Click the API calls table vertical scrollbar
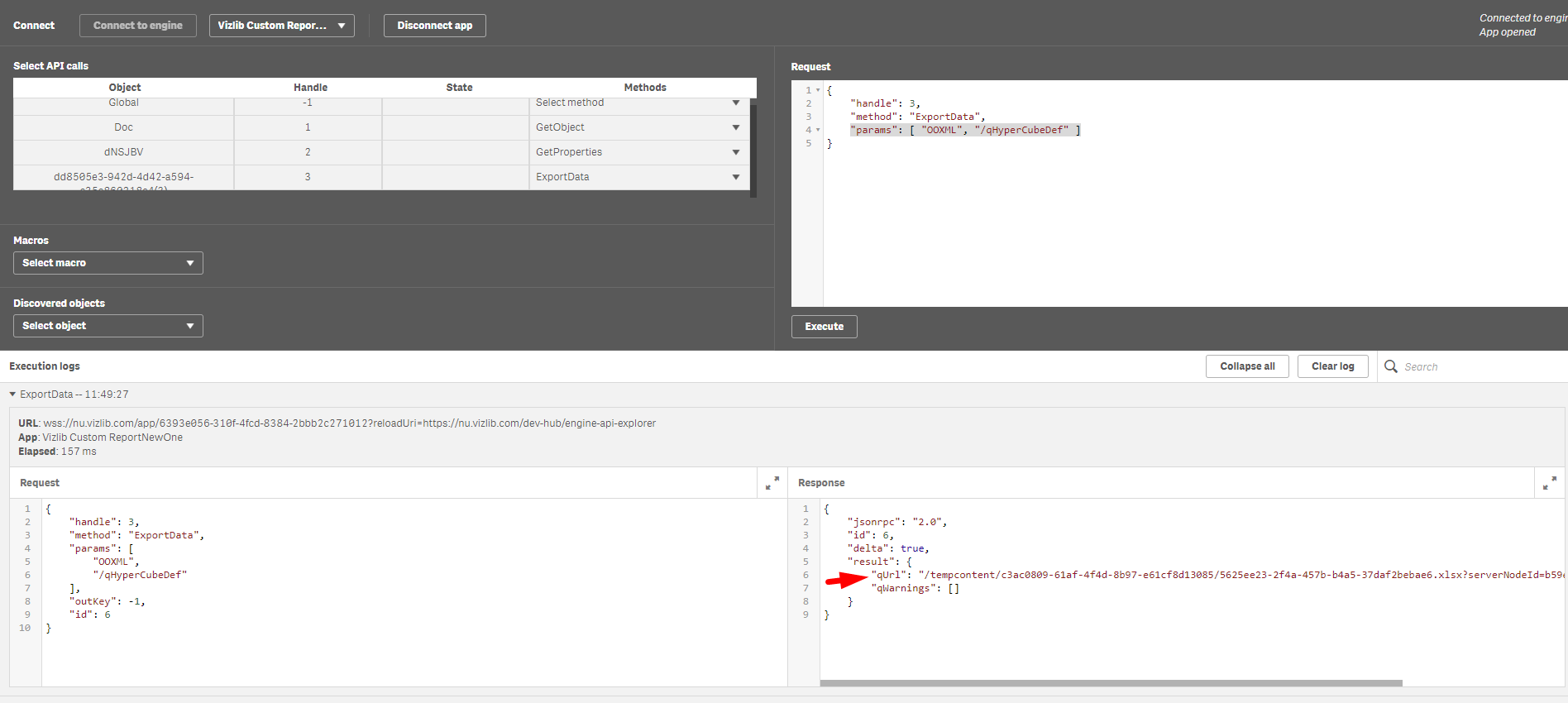The height and width of the screenshot is (703, 1568). click(x=753, y=149)
